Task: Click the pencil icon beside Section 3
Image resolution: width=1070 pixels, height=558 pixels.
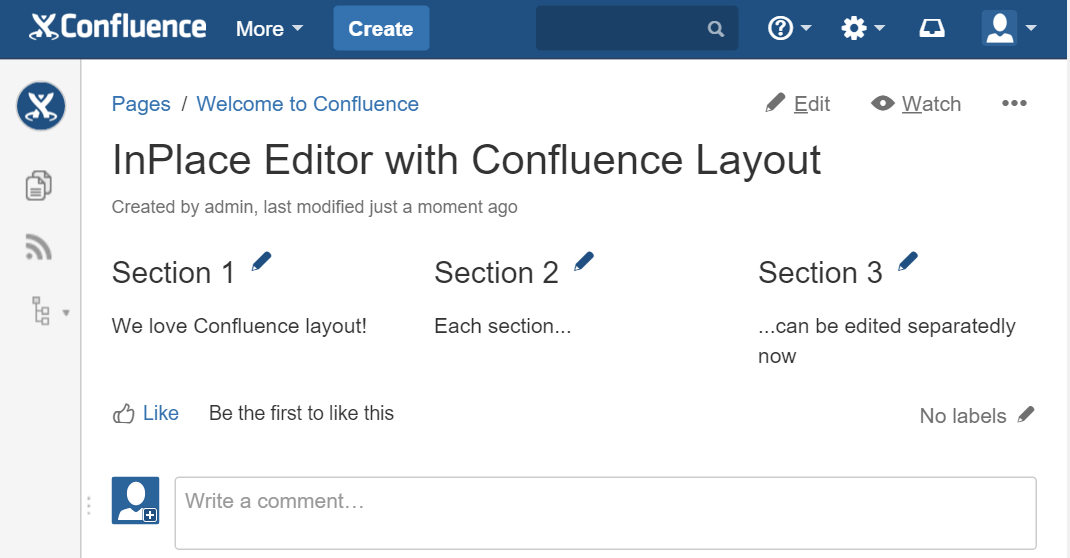Action: pos(907,262)
